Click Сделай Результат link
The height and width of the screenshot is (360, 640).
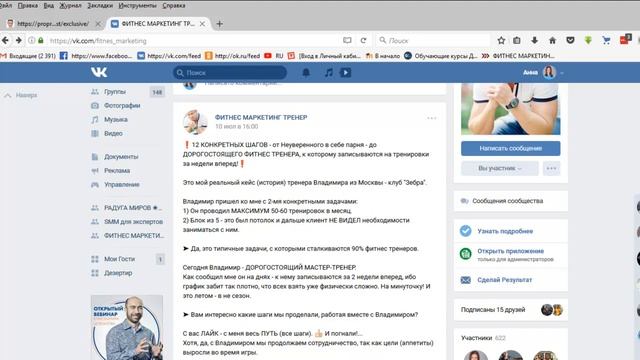[504, 280]
